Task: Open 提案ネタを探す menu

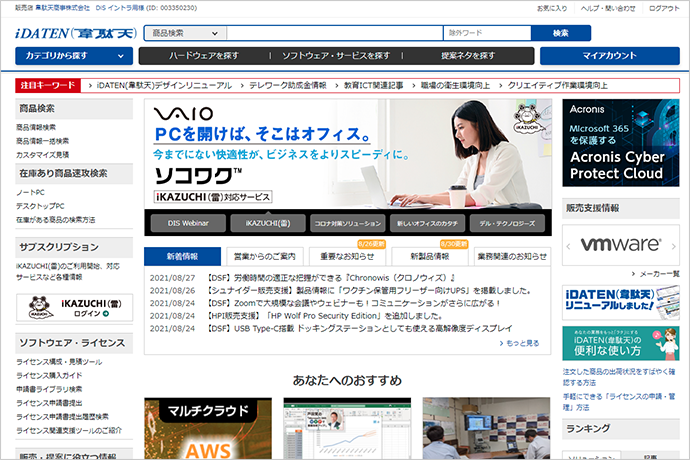Action: coord(468,56)
